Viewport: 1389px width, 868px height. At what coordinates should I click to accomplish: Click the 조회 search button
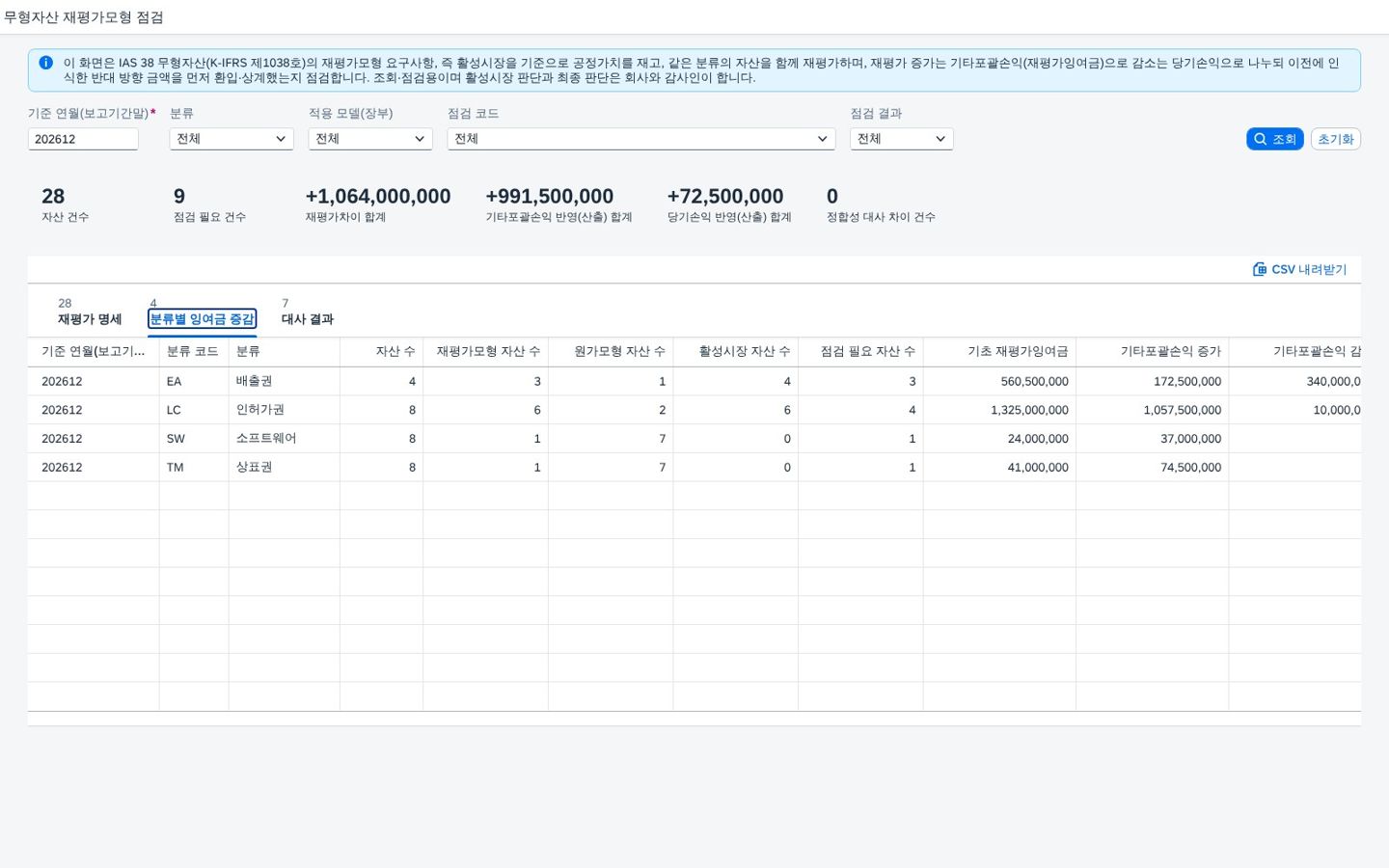click(x=1274, y=139)
